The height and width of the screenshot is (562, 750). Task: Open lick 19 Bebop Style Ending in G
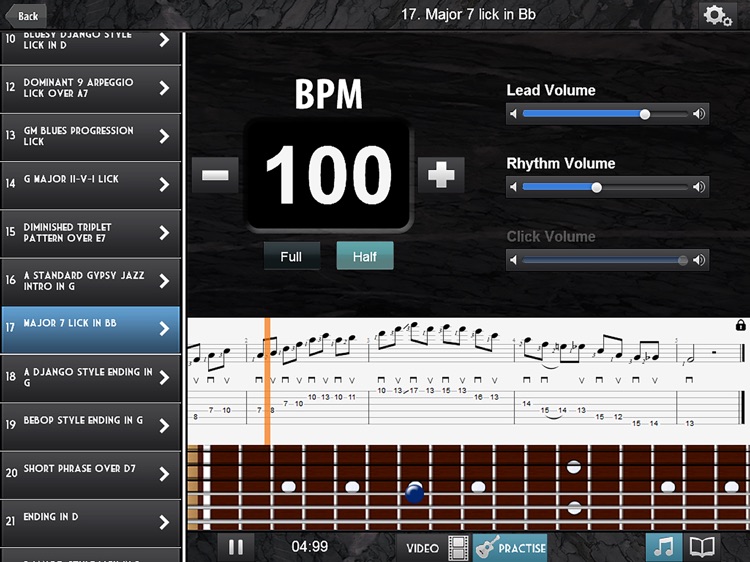90,427
